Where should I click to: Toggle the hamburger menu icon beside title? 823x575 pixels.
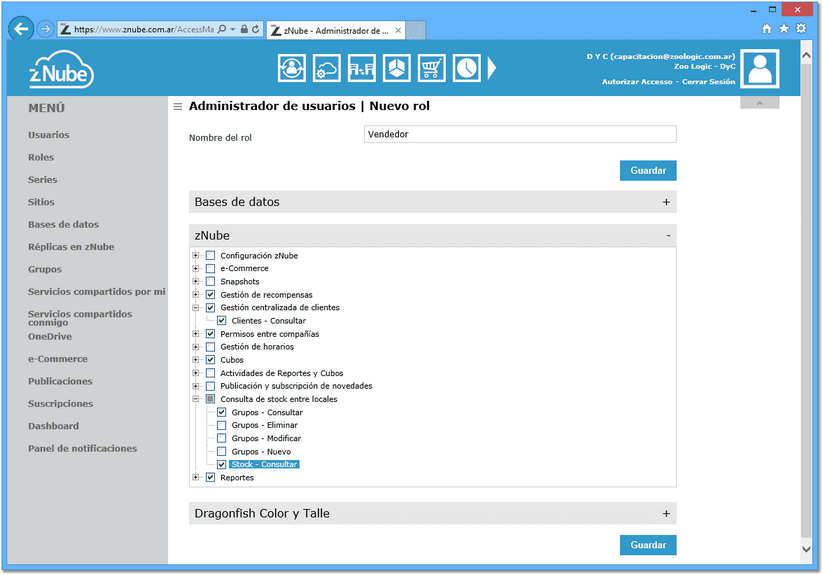point(178,107)
